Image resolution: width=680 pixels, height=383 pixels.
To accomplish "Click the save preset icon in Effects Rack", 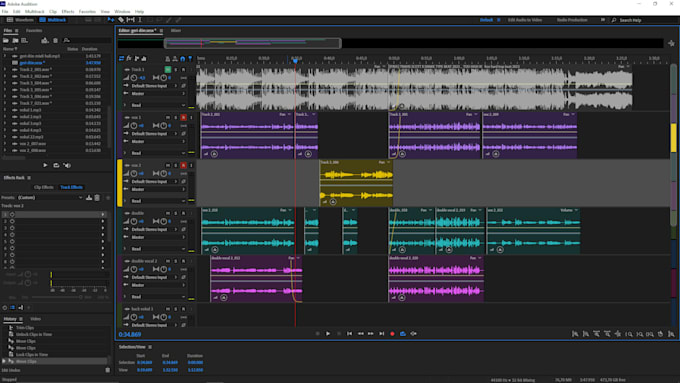I will click(89, 197).
